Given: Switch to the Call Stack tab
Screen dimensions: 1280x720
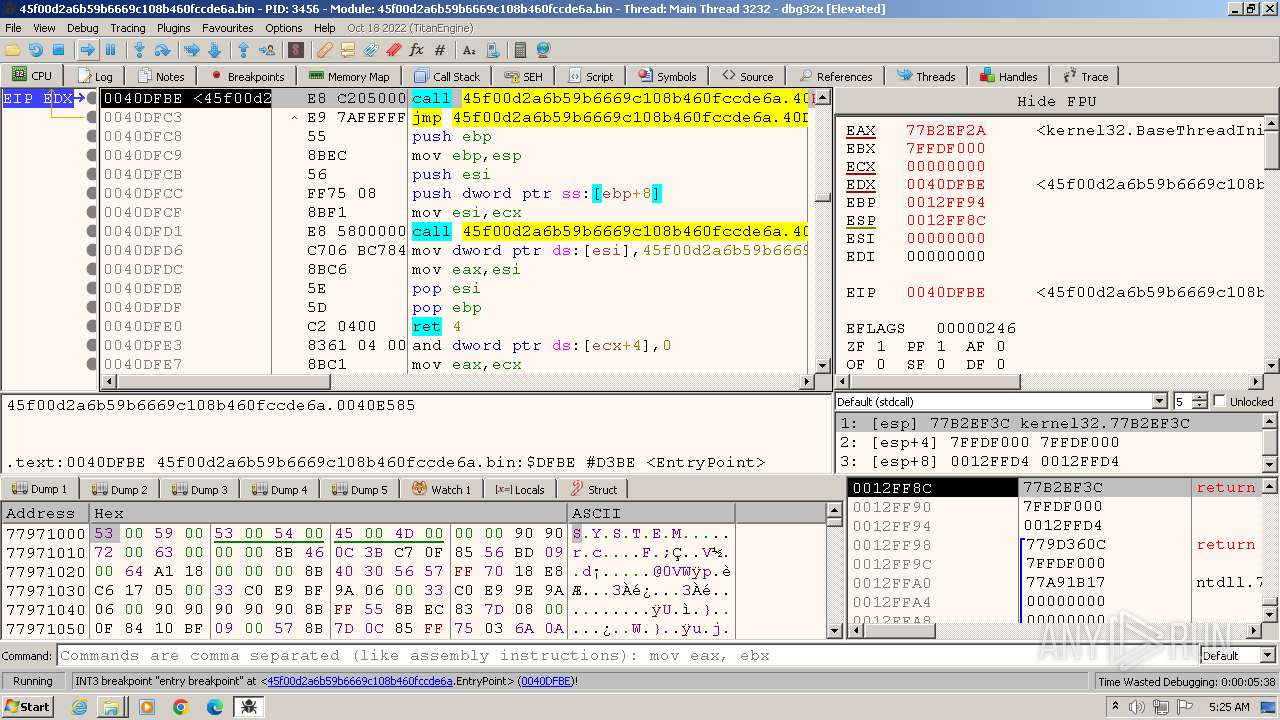Looking at the screenshot, I should [446, 76].
